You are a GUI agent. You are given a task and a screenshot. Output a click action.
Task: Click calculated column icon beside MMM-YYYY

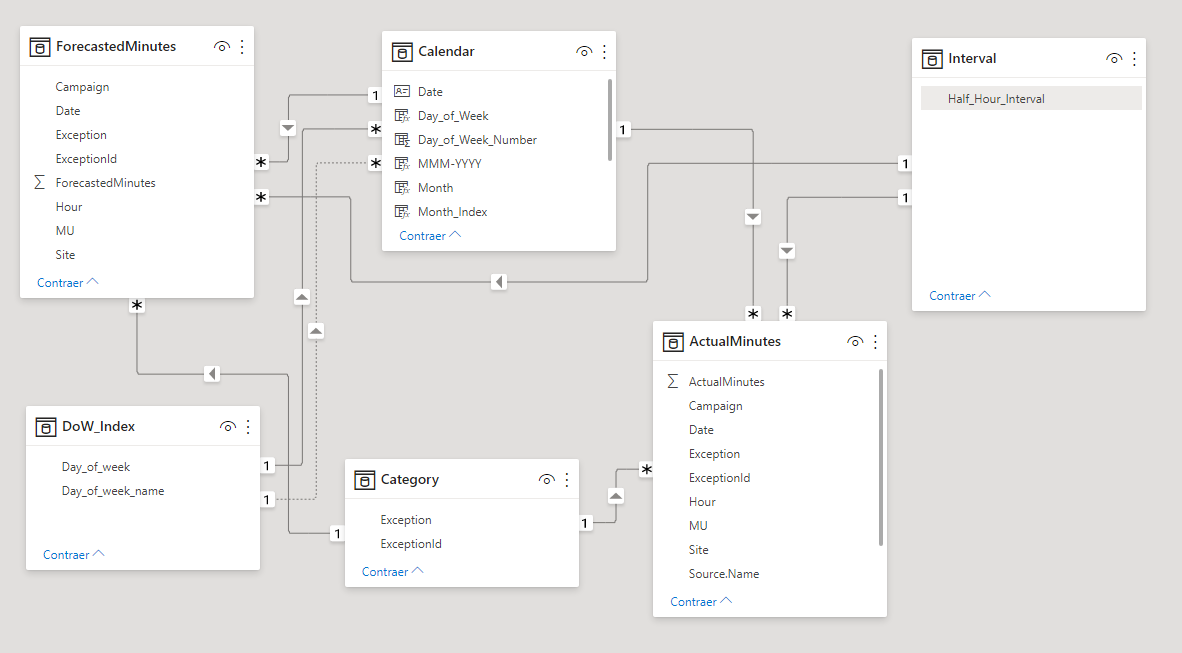coord(402,164)
